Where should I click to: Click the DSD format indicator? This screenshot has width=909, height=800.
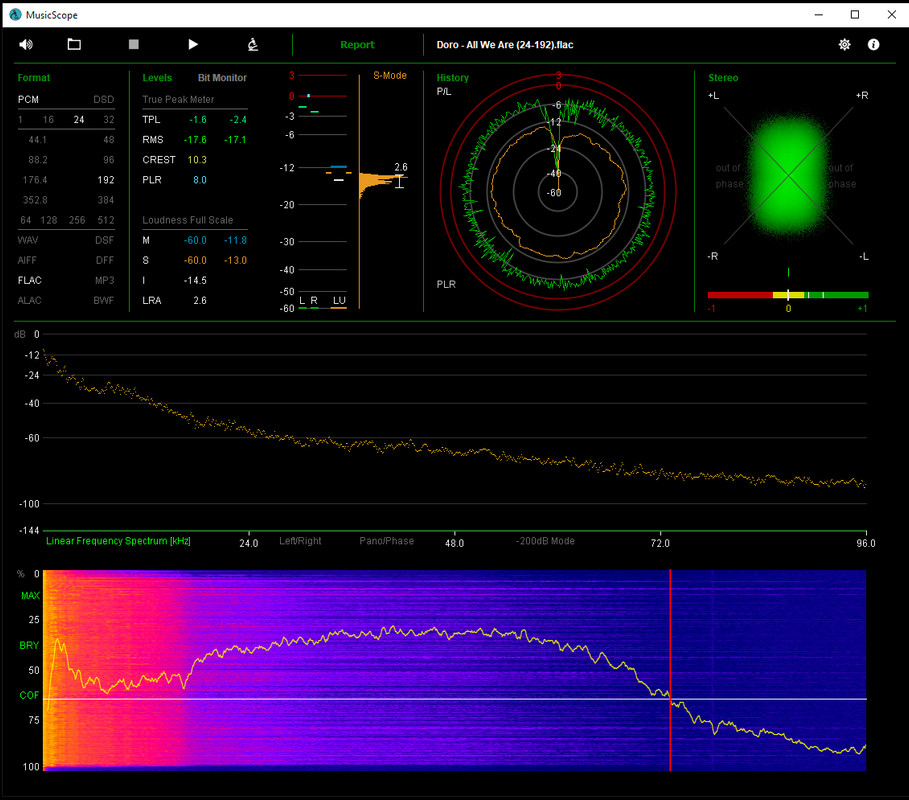coord(104,100)
